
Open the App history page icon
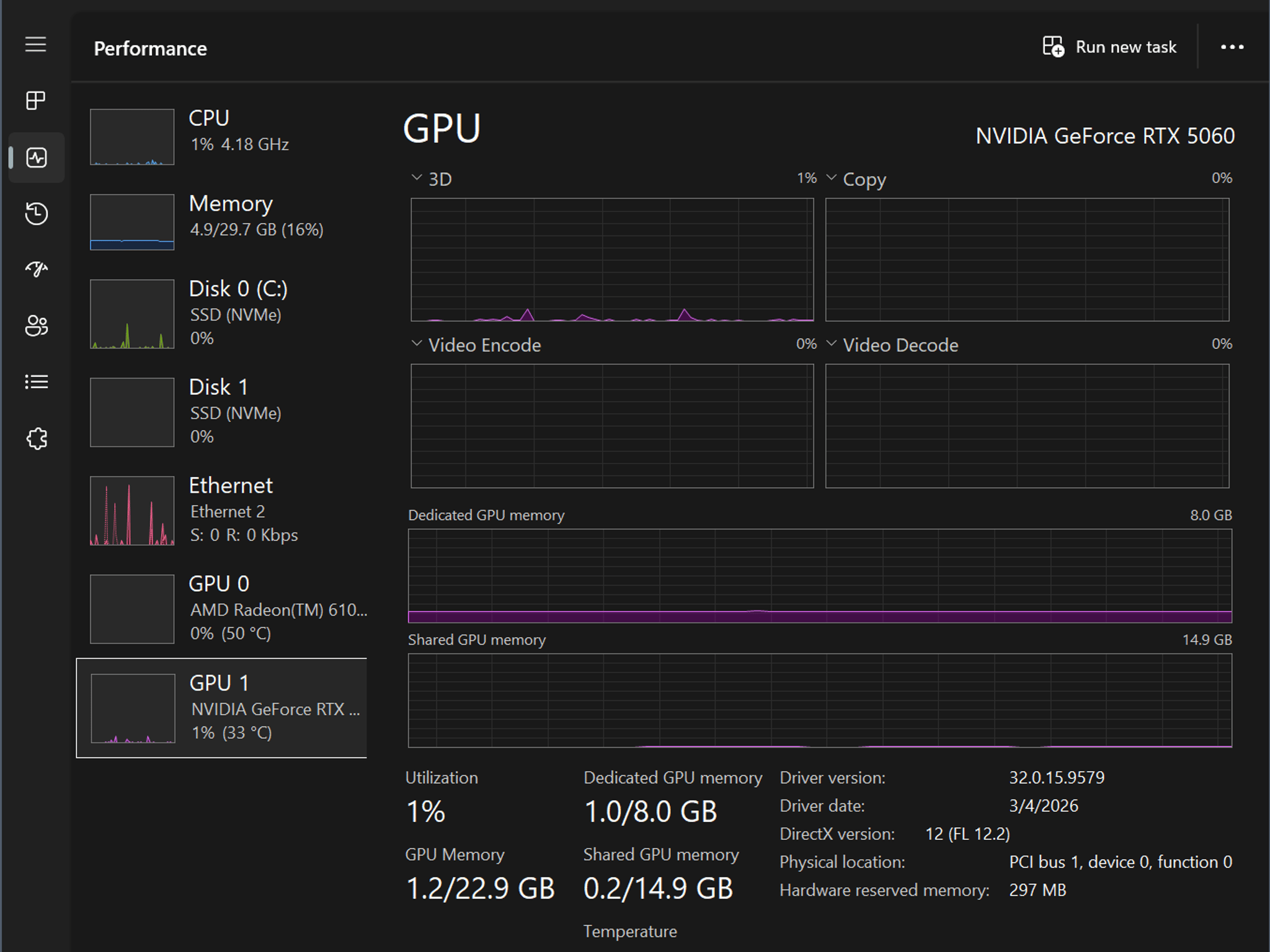click(37, 213)
